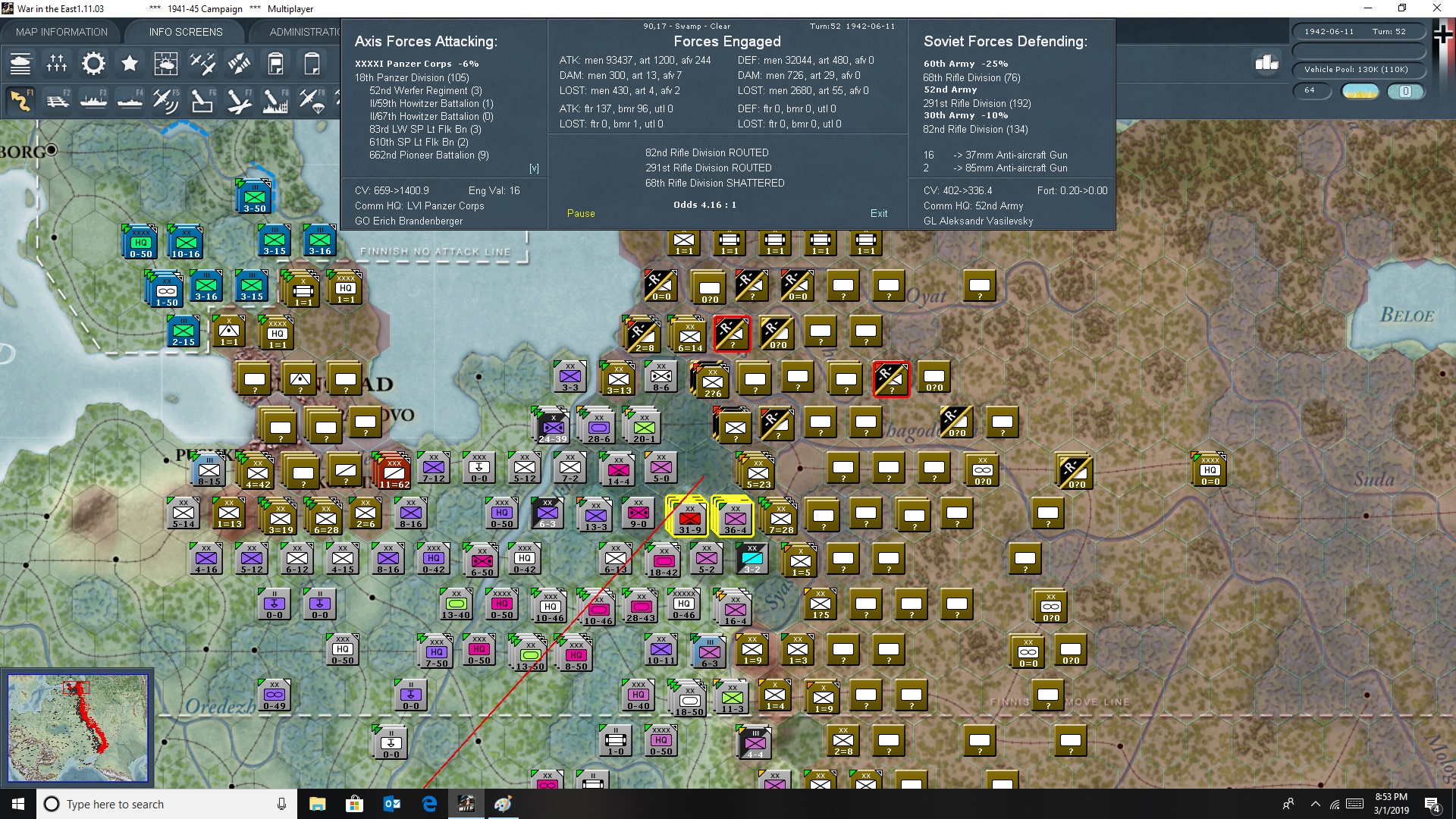Show the weather map grid icon
Image resolution: width=1456 pixels, height=819 pixels.
tap(166, 64)
